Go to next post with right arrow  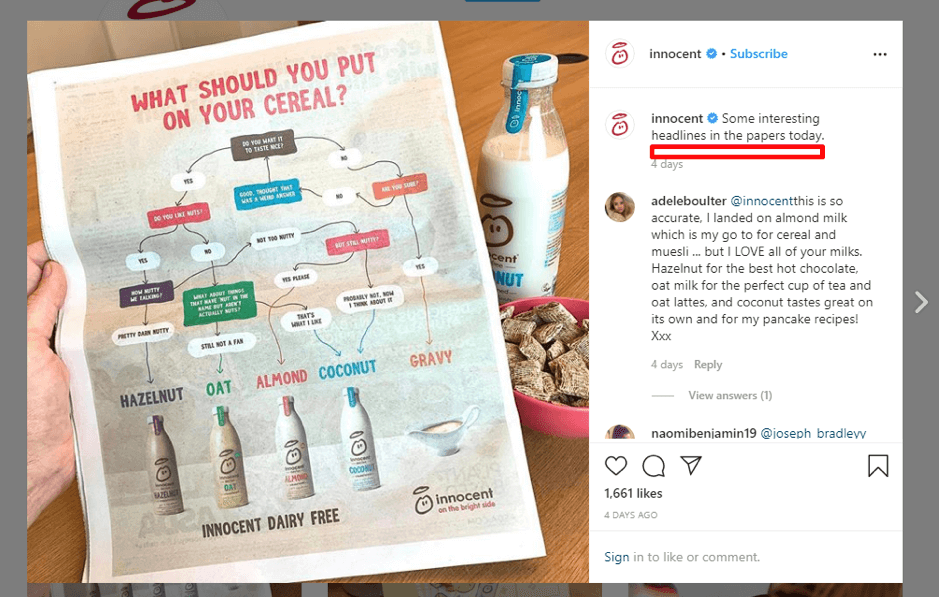921,302
